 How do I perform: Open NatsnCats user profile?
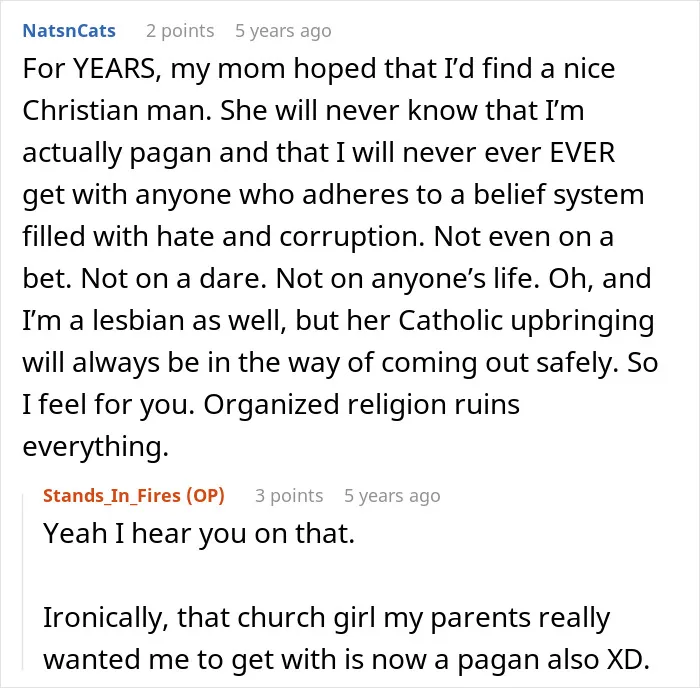click(69, 31)
